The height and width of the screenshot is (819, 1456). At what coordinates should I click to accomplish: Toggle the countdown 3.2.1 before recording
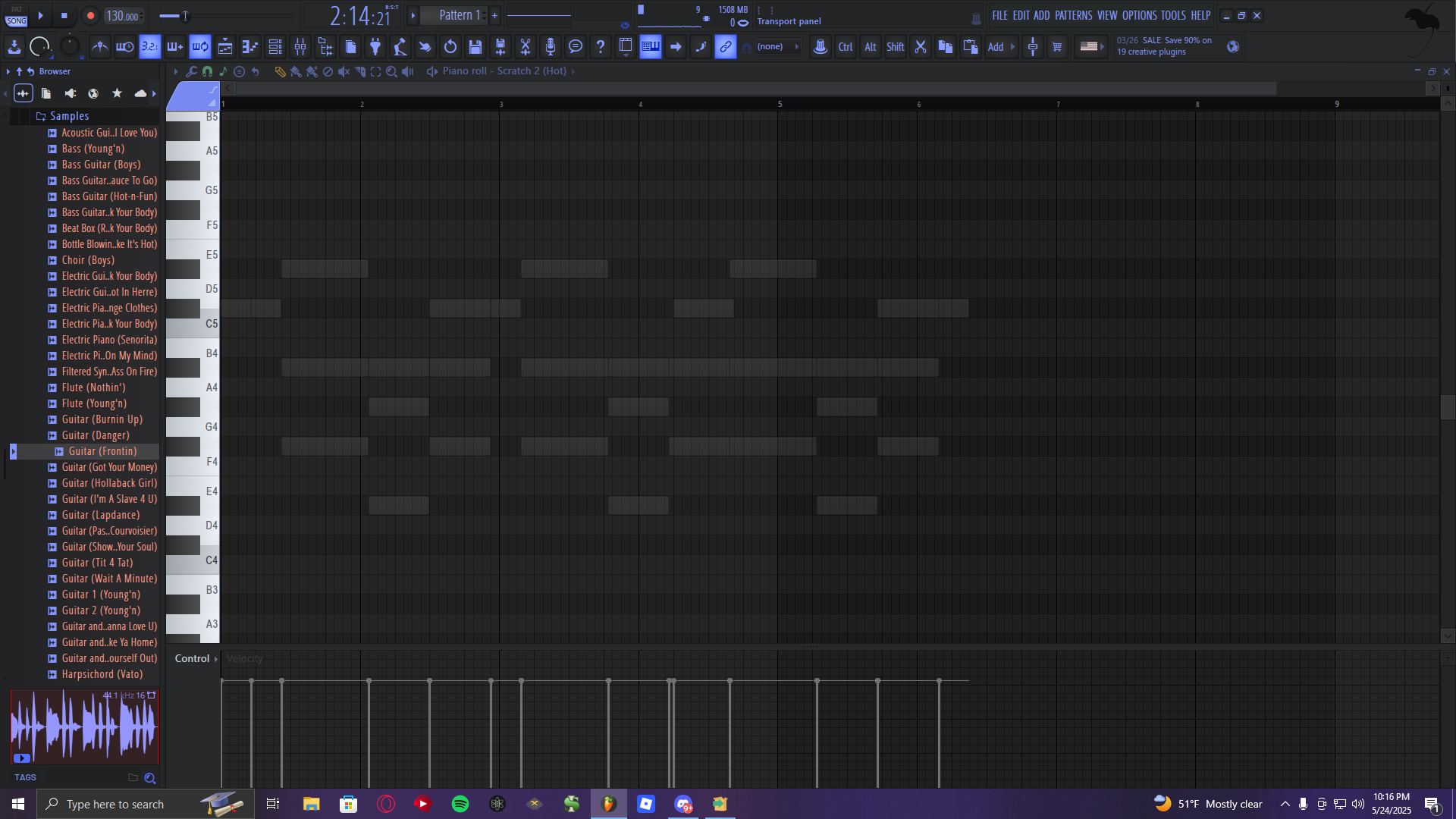click(x=150, y=47)
